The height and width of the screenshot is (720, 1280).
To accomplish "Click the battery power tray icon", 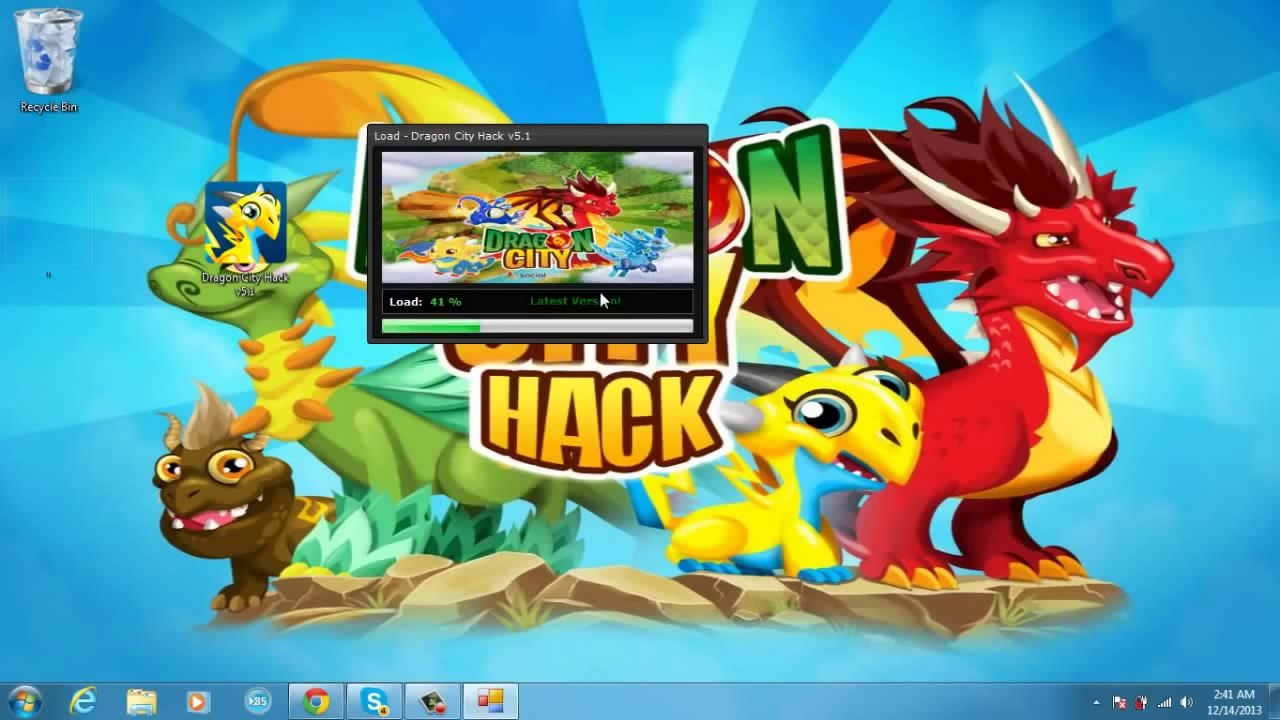I will coord(1141,702).
